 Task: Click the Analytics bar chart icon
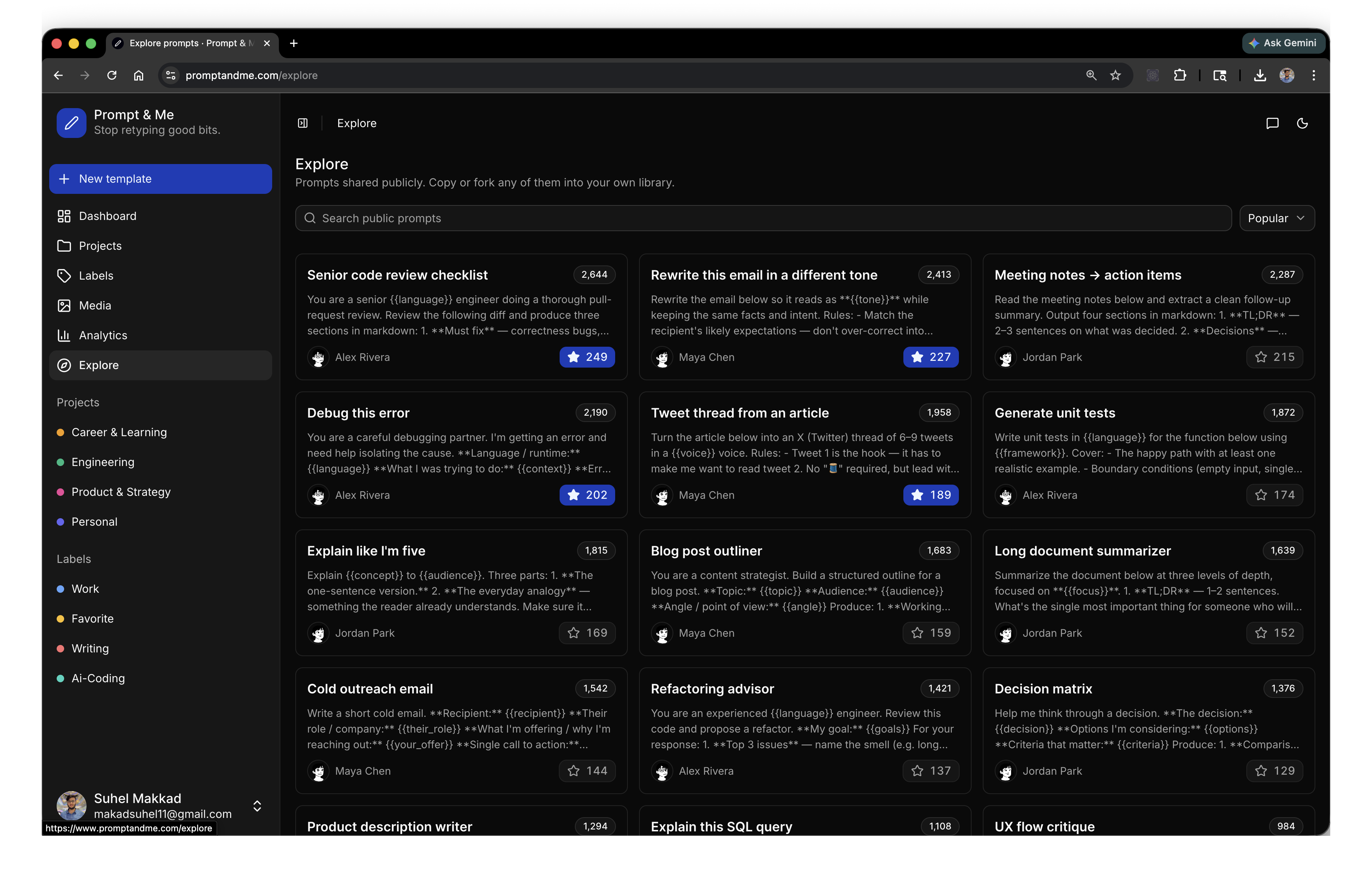[x=64, y=336]
